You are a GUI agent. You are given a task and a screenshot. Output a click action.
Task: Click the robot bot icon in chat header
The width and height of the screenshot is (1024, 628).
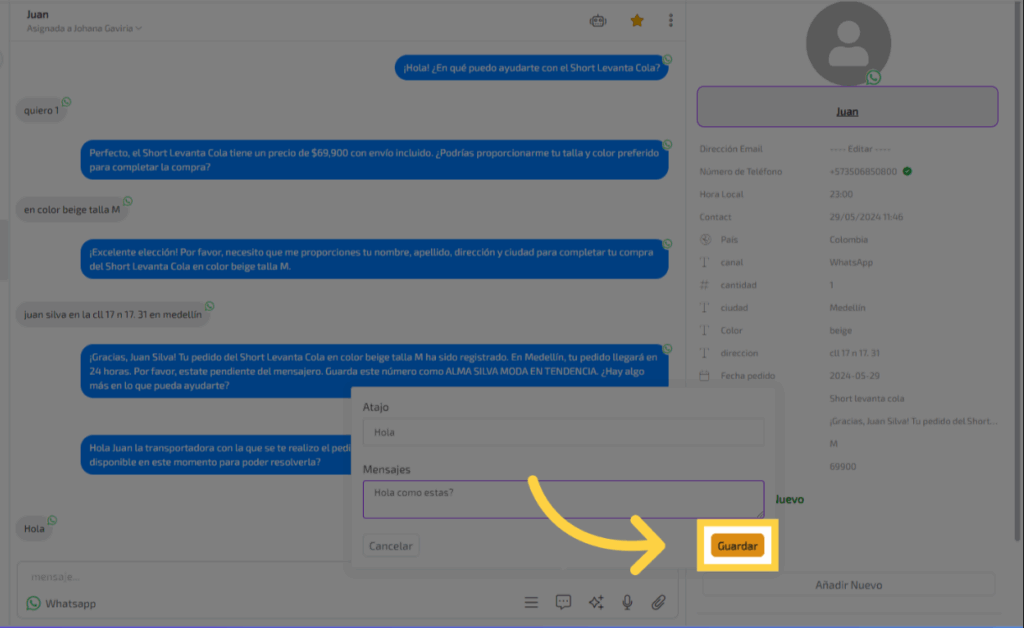(598, 20)
